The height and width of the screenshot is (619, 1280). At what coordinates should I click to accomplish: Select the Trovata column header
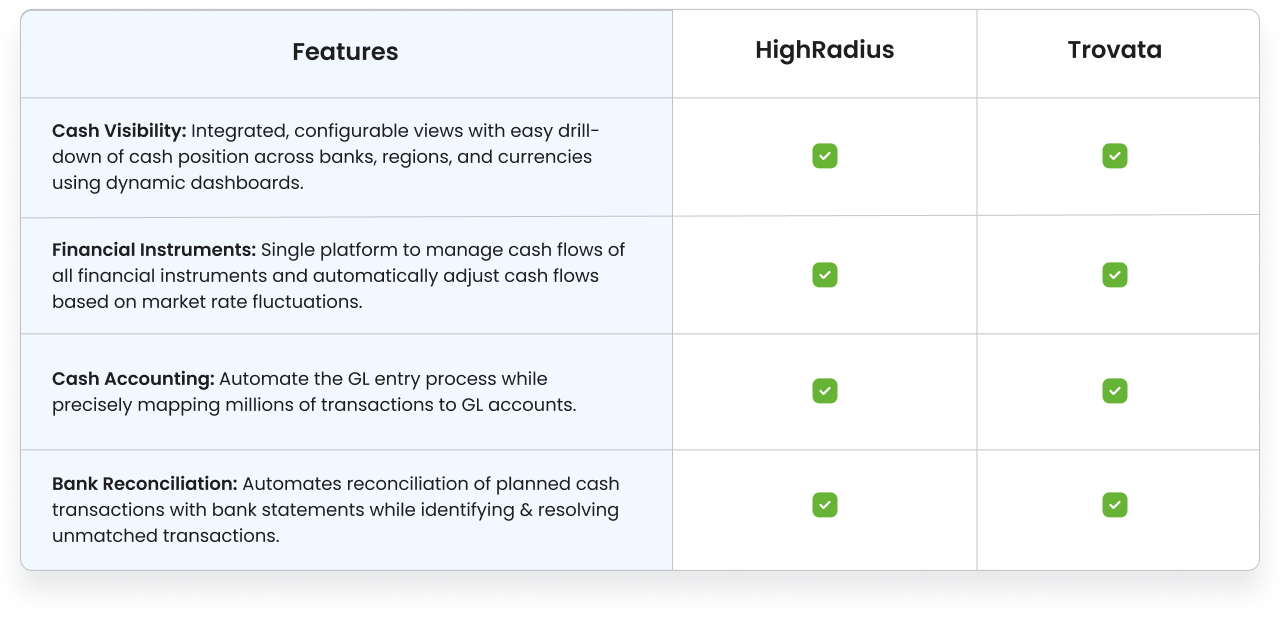tap(1115, 50)
